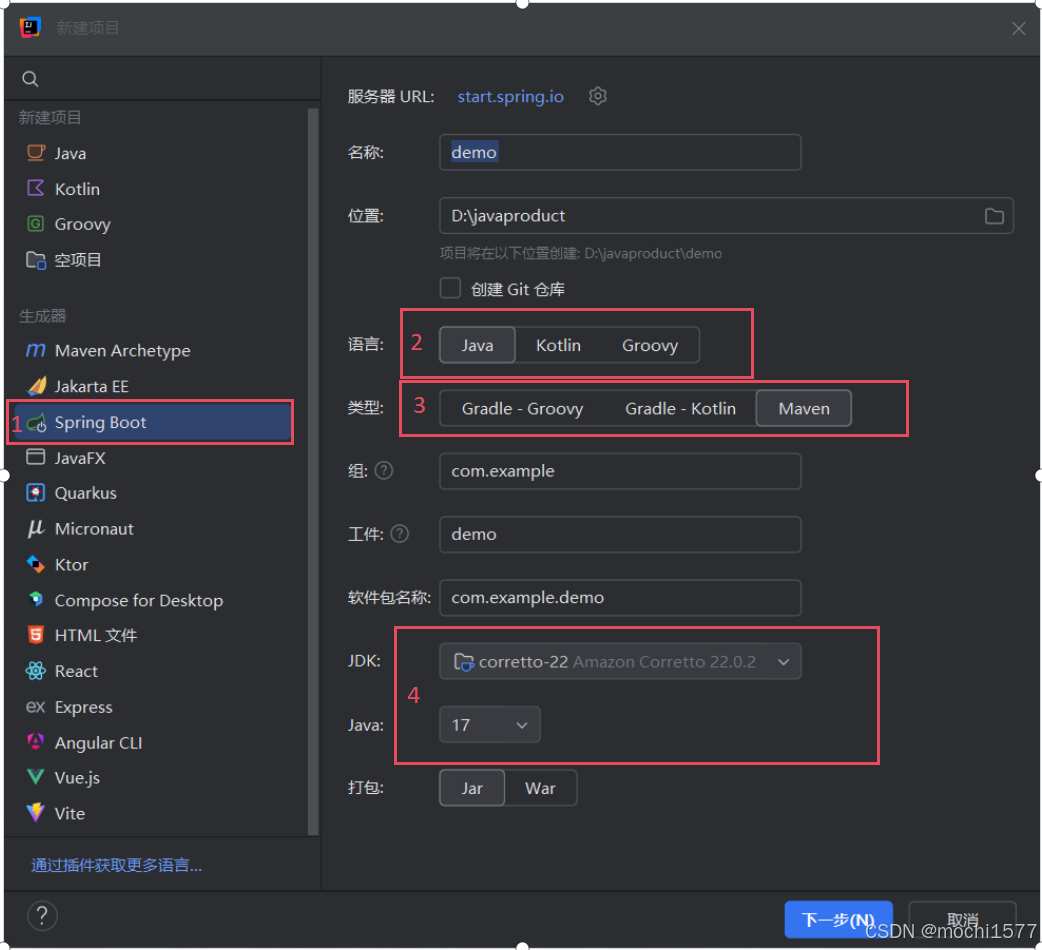Click the Express ex icon
This screenshot has width=1042, height=950.
pos(36,707)
